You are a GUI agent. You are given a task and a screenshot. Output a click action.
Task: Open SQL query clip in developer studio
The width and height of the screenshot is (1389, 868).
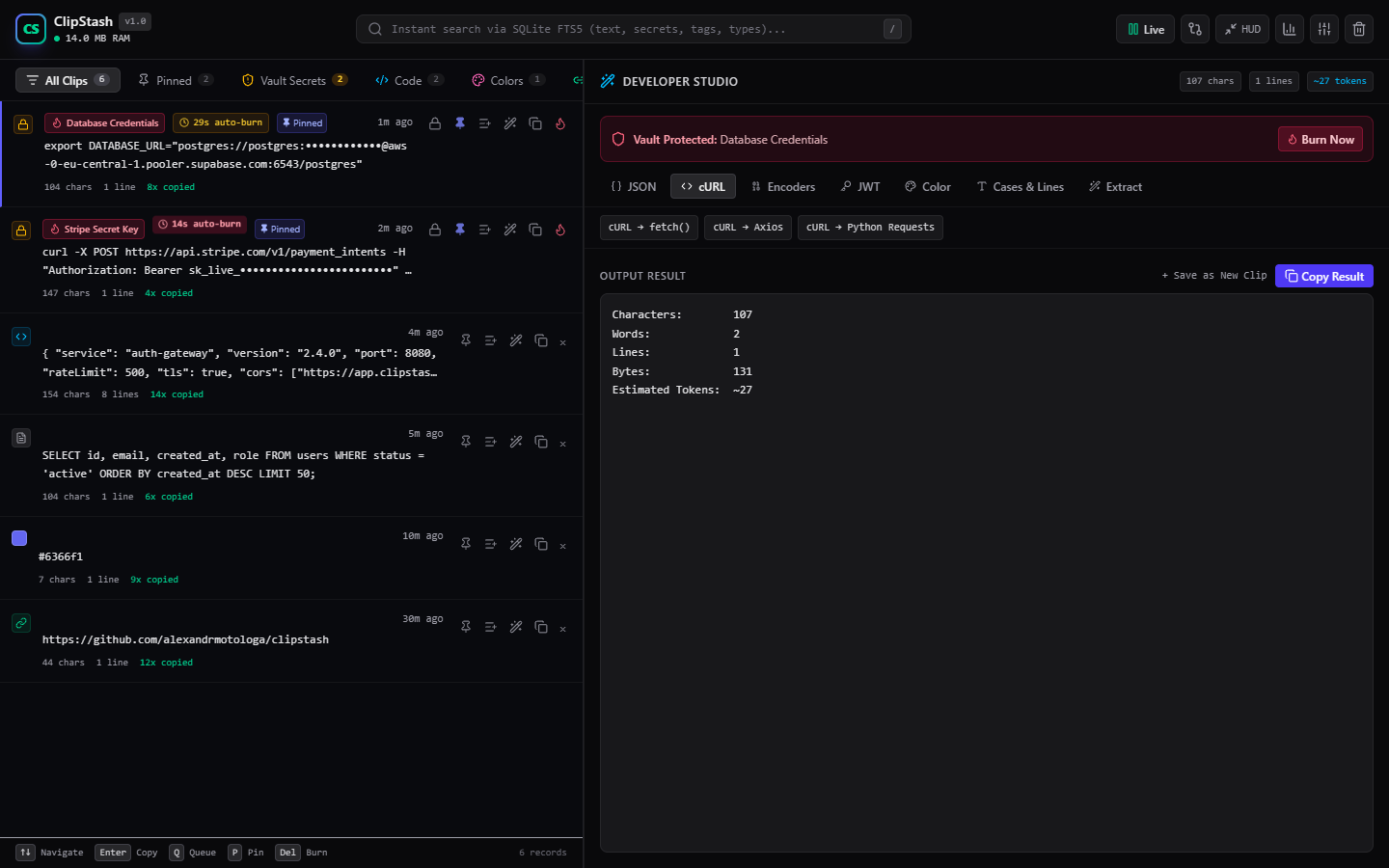click(516, 442)
